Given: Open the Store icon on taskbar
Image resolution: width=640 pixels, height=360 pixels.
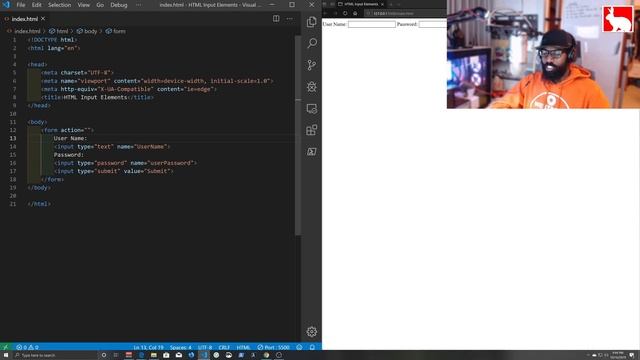Looking at the screenshot, I should pos(166,355).
